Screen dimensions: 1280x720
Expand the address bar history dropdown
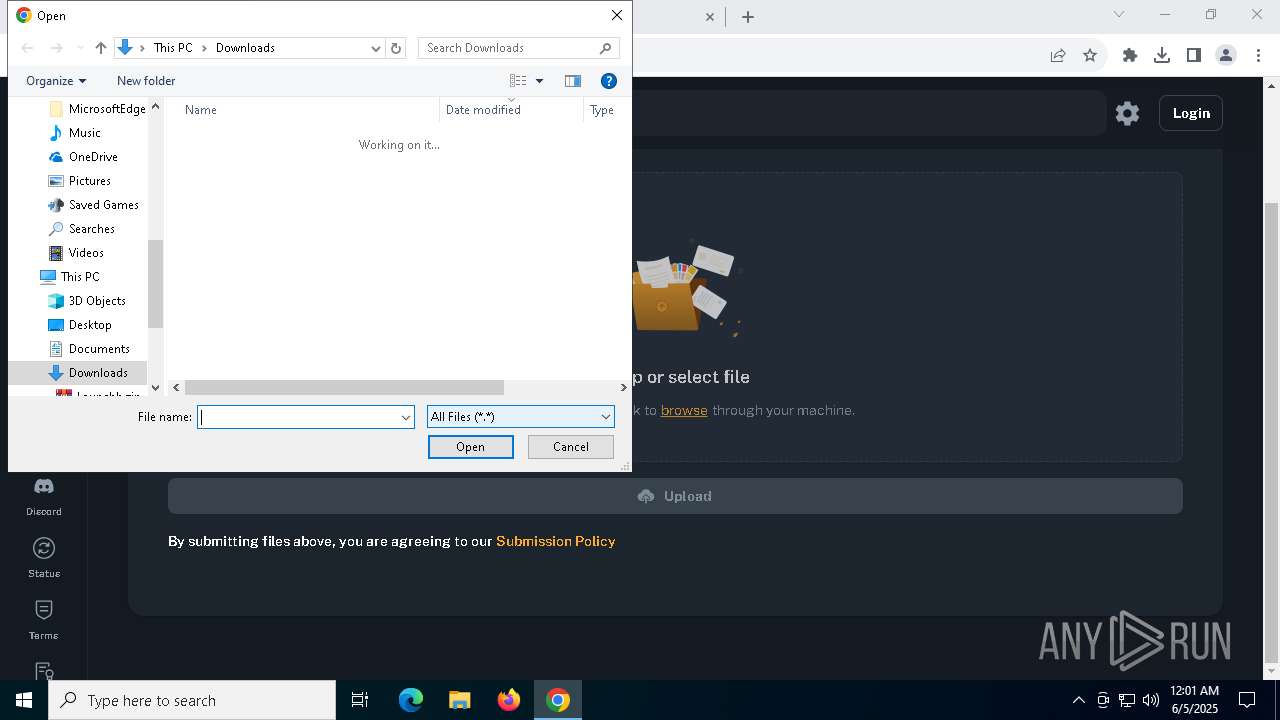click(376, 48)
